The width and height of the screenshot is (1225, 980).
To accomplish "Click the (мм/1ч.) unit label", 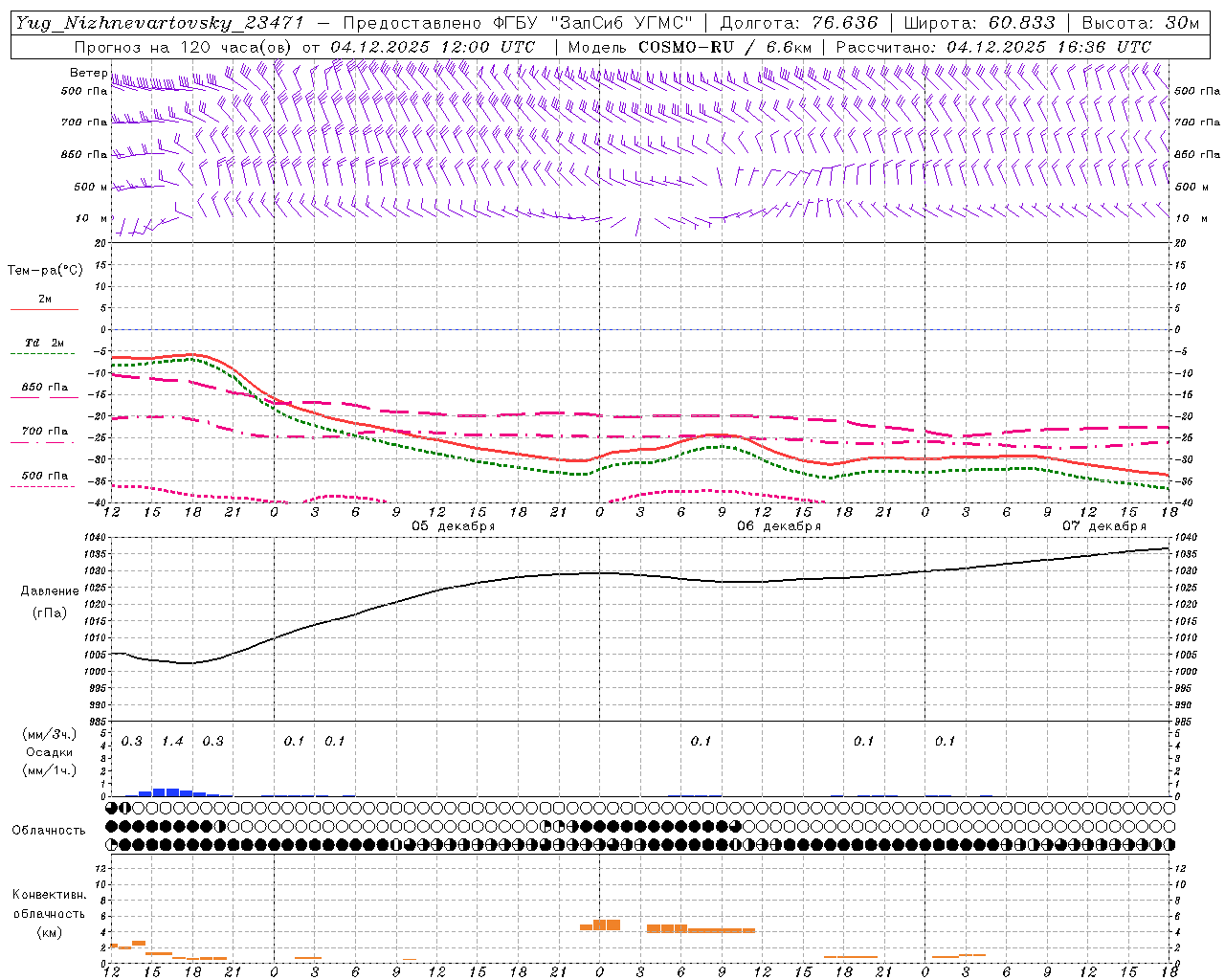I will [x=49, y=770].
